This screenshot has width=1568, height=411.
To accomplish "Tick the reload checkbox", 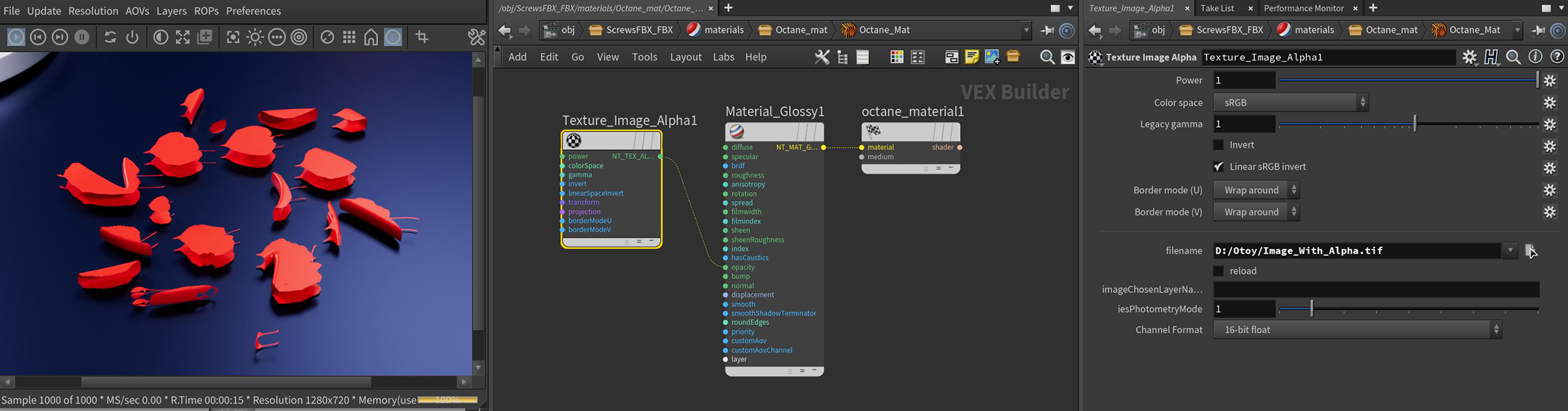I will [1218, 271].
